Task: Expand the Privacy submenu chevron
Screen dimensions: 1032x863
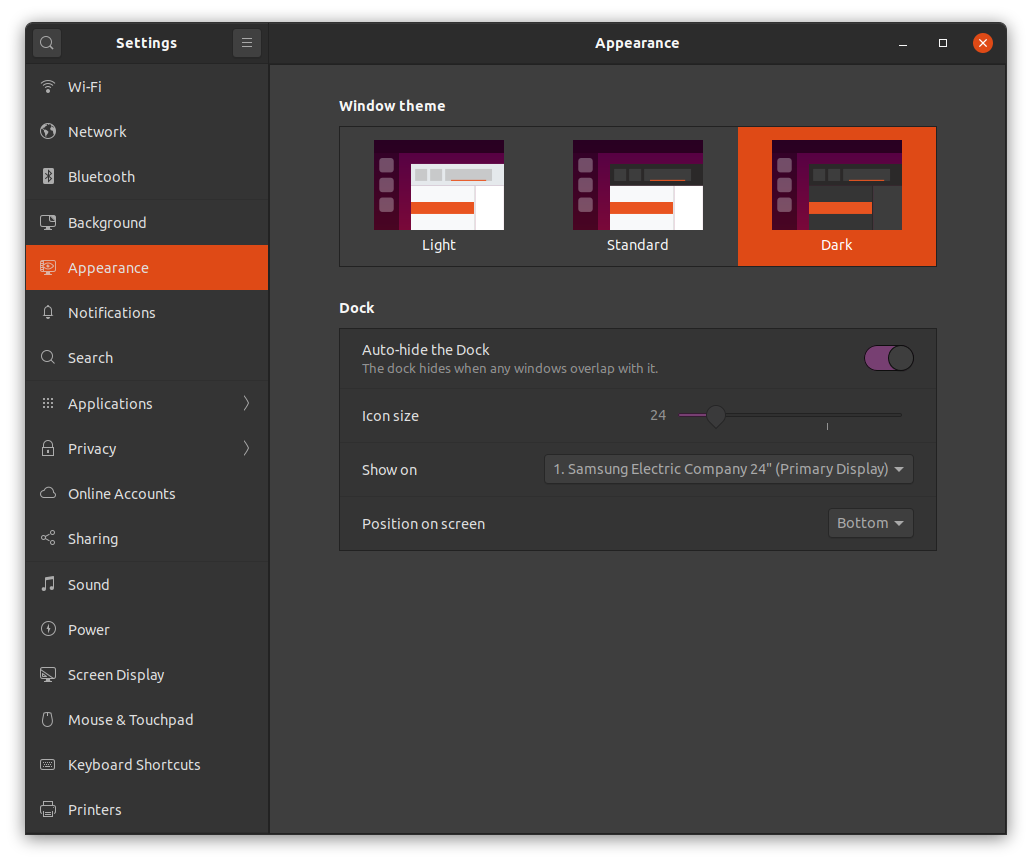Action: (246, 448)
